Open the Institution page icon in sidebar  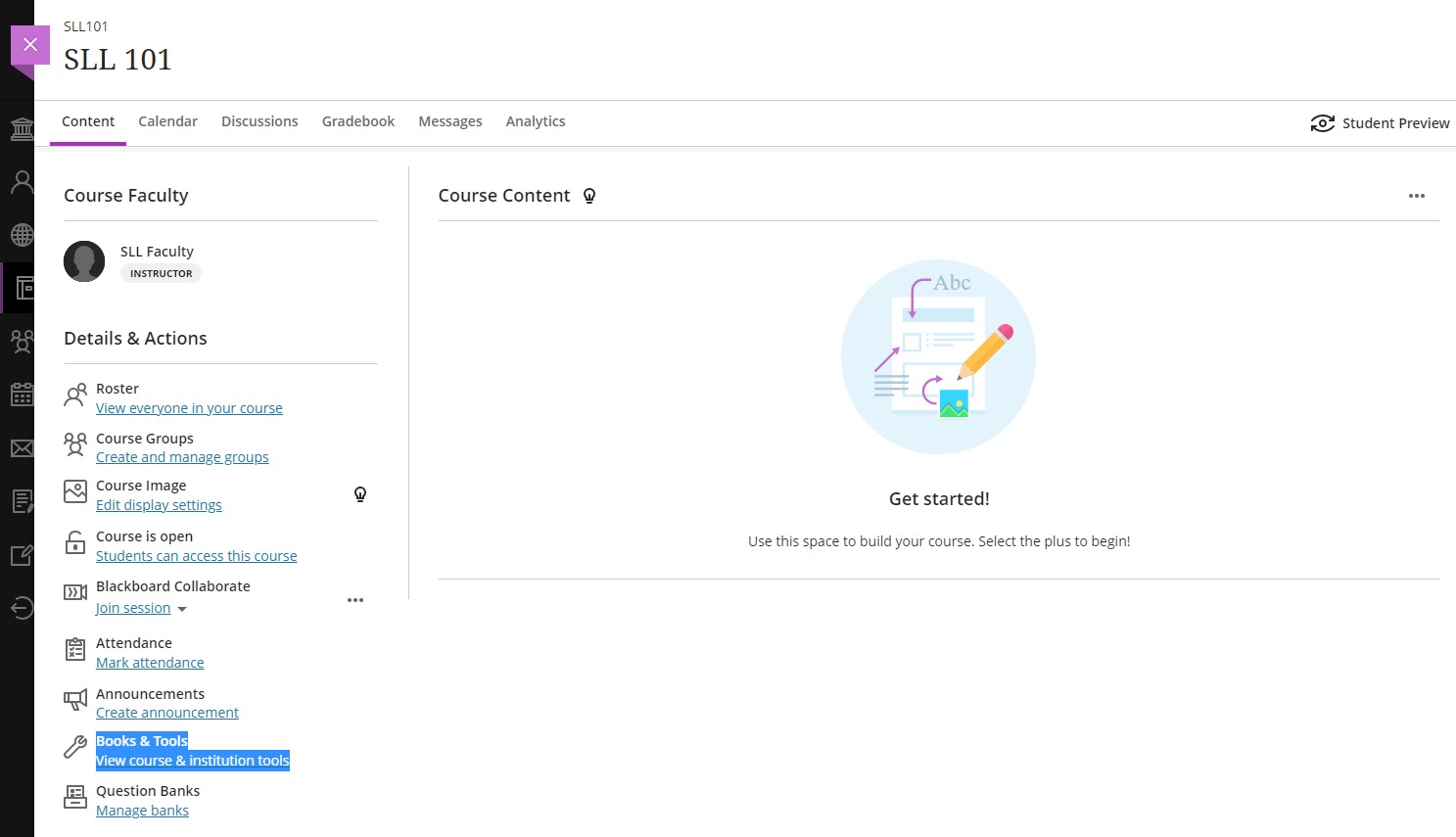pos(22,128)
